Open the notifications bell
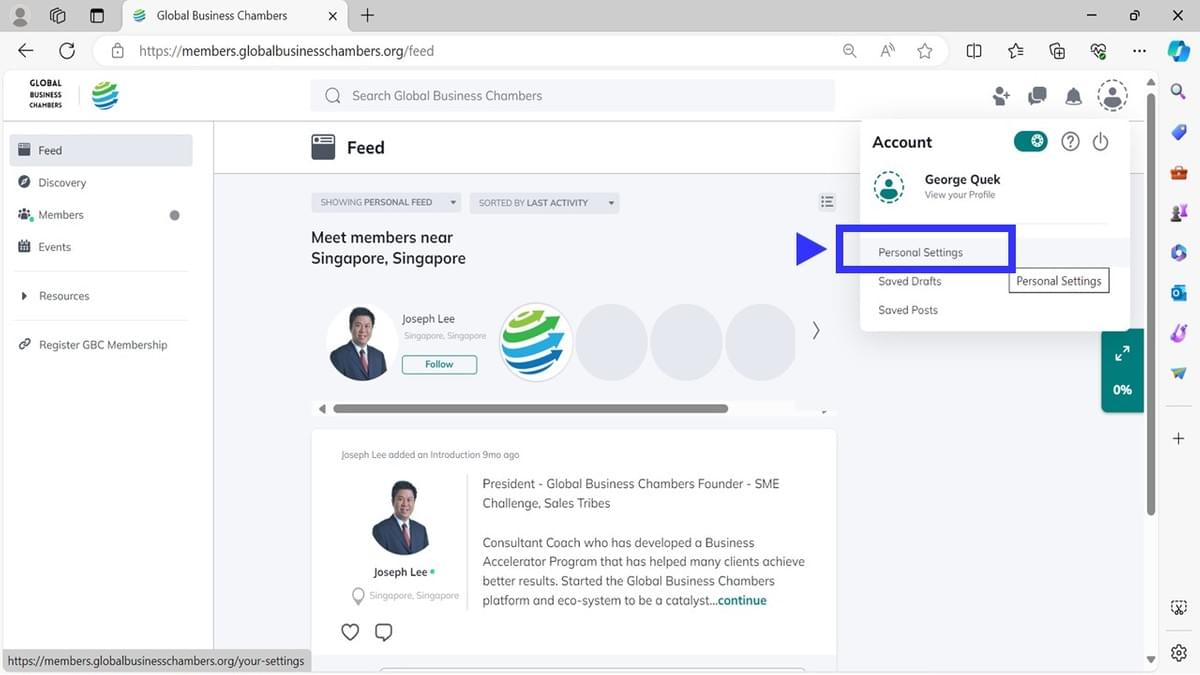Viewport: 1200px width, 675px height. point(1073,96)
